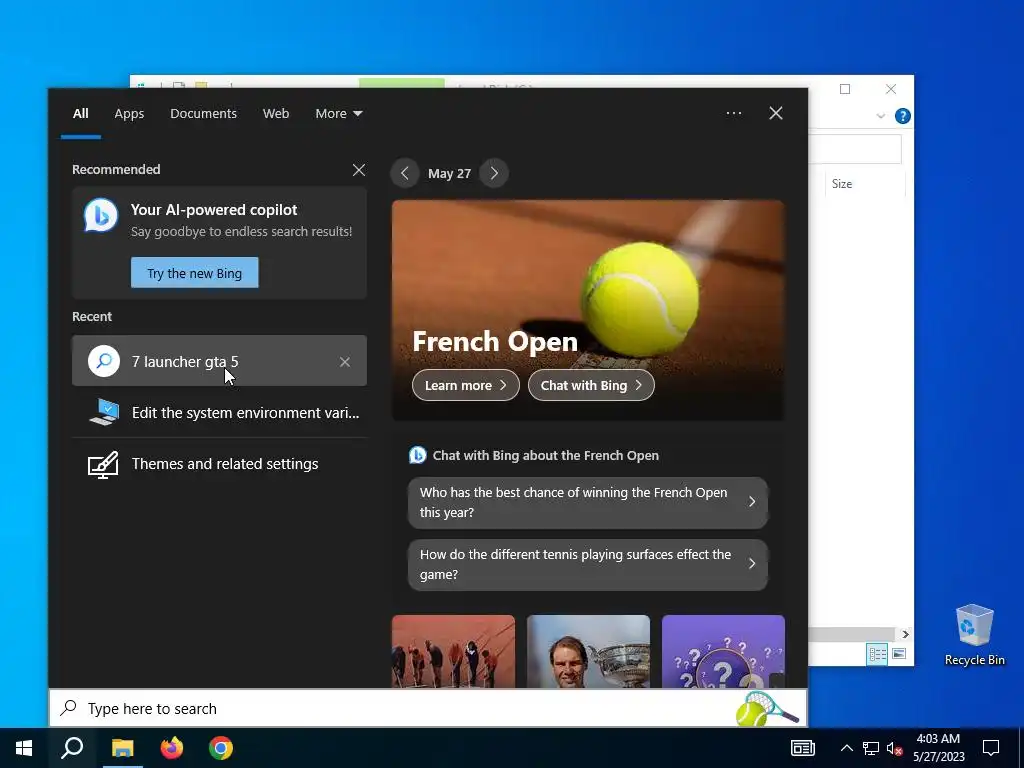Click the taskbar Search magnifier icon
This screenshot has width=1024, height=768.
click(72, 748)
